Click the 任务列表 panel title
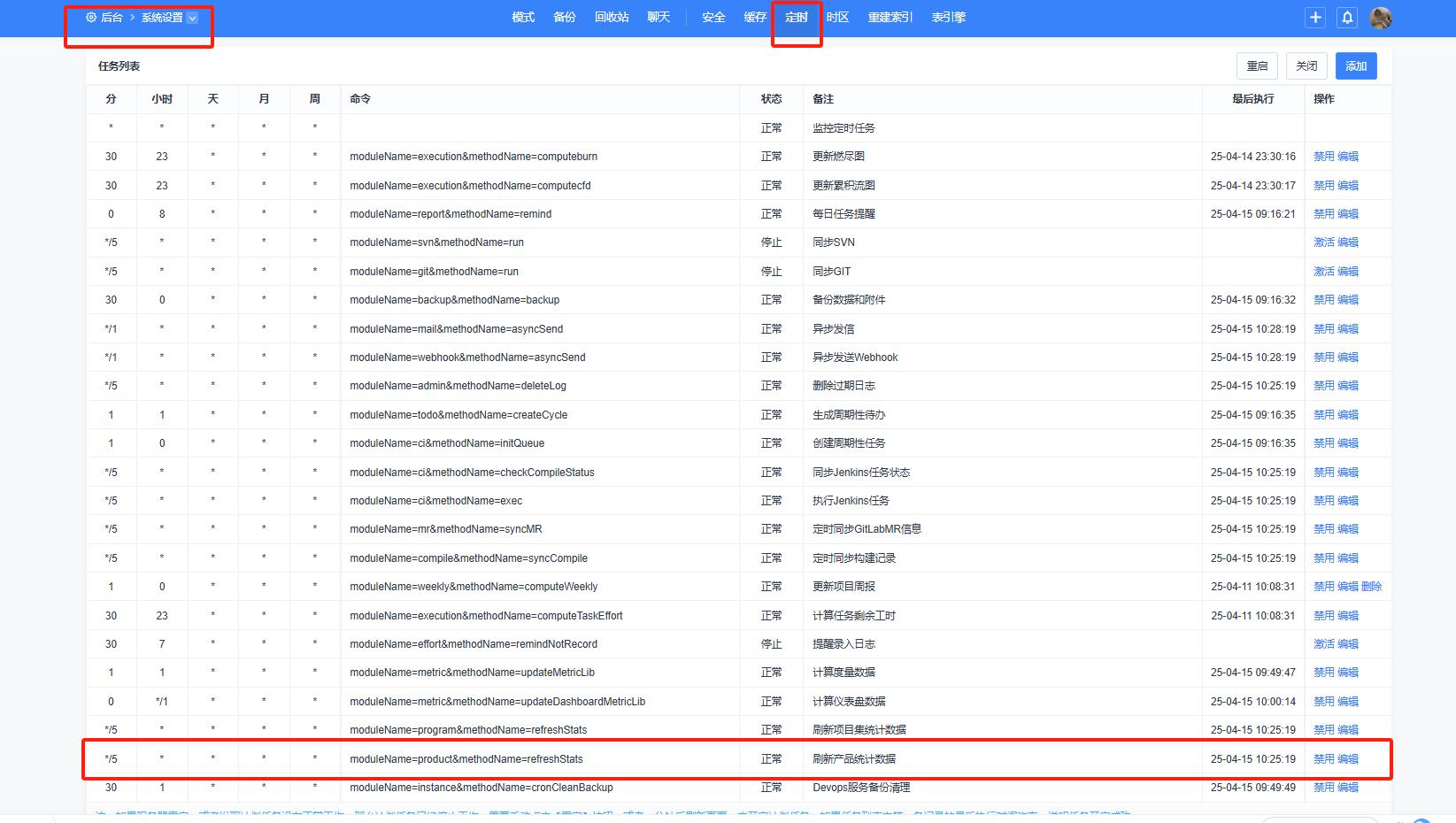 [x=119, y=66]
